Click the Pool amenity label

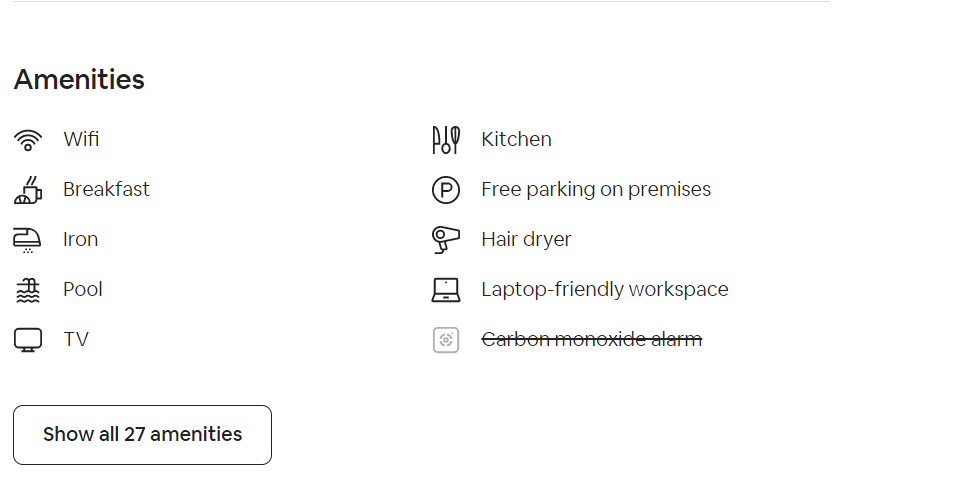83,289
